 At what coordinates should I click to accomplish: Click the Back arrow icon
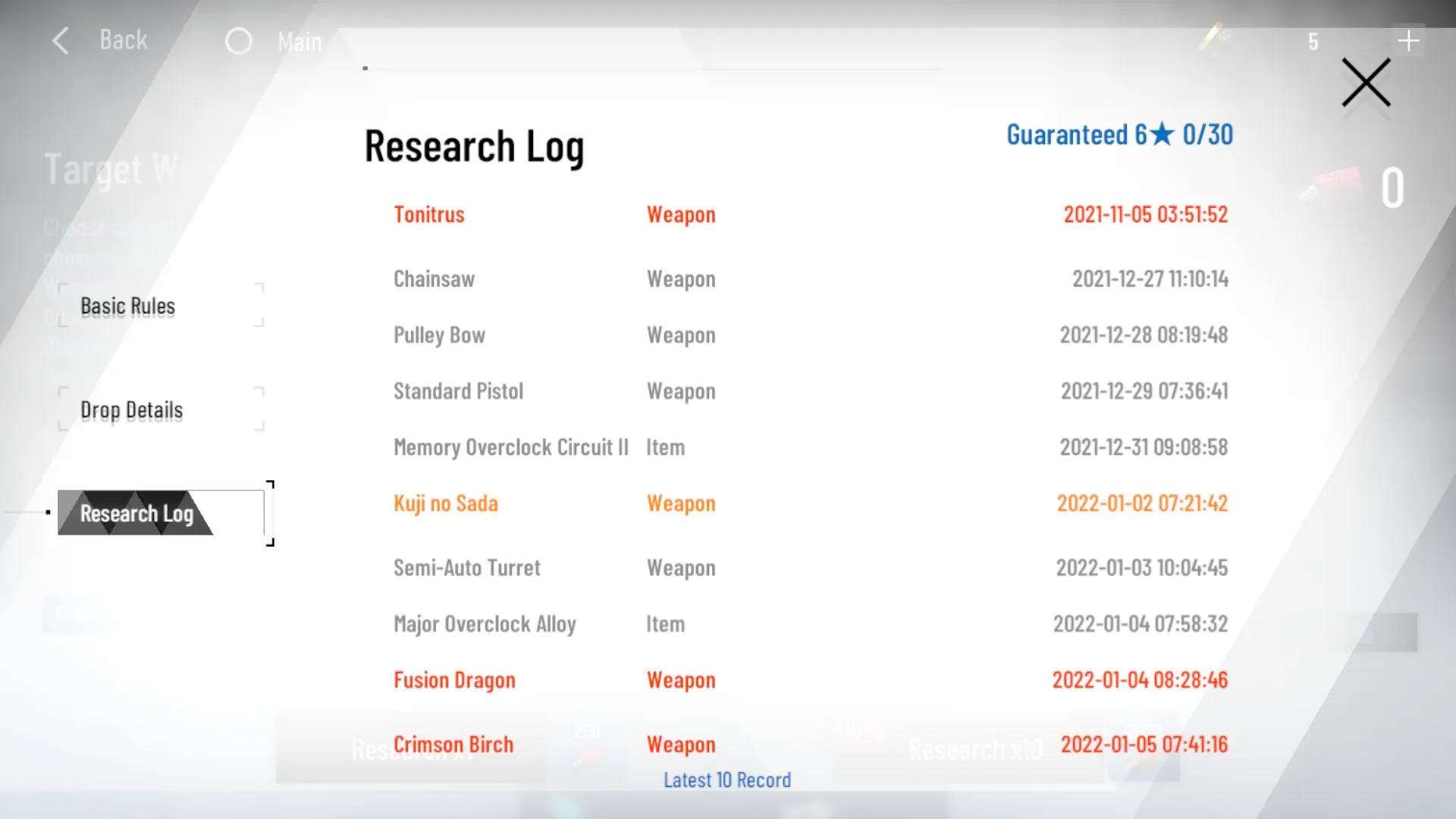61,41
